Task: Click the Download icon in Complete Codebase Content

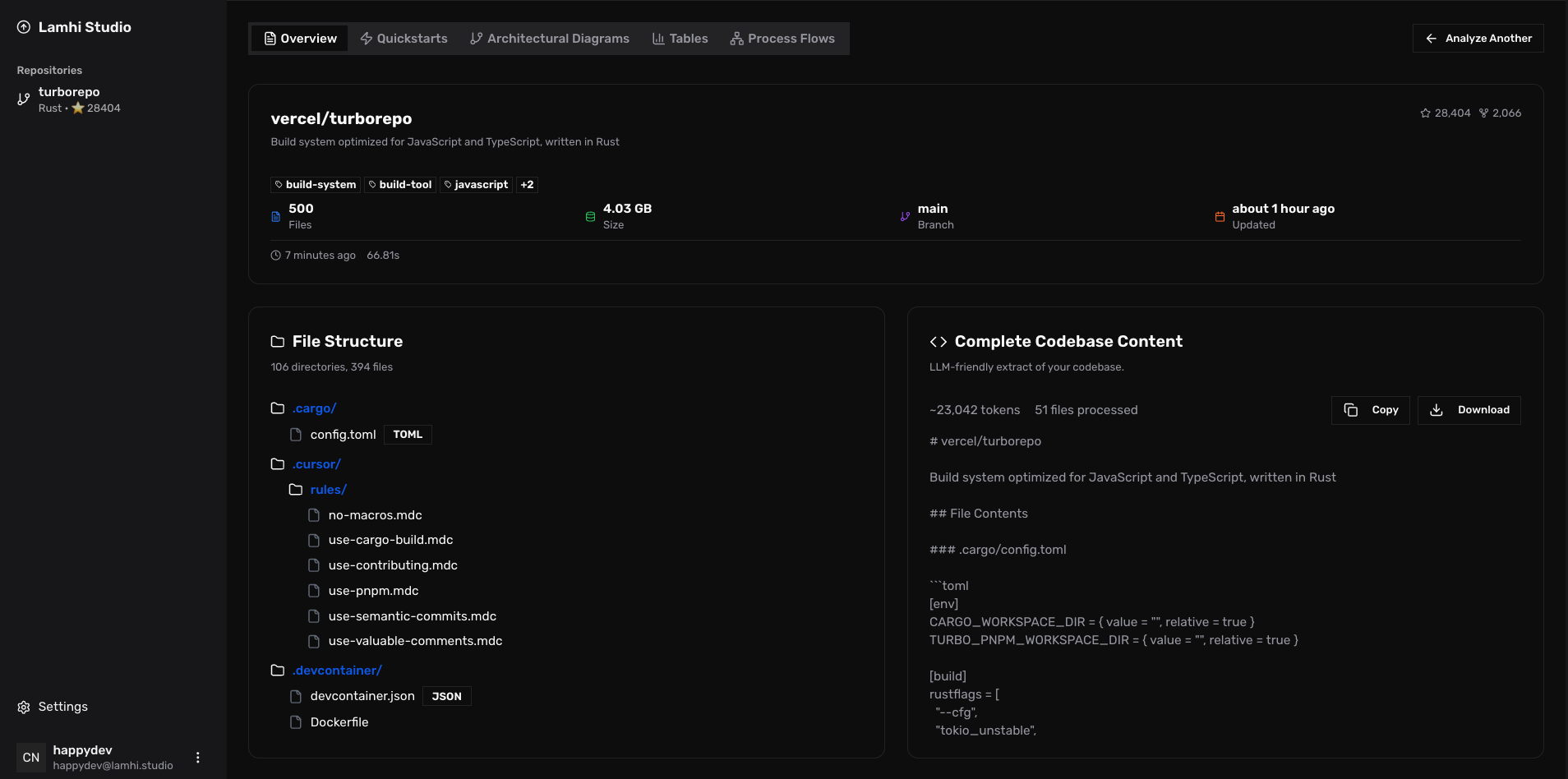Action: [x=1437, y=409]
